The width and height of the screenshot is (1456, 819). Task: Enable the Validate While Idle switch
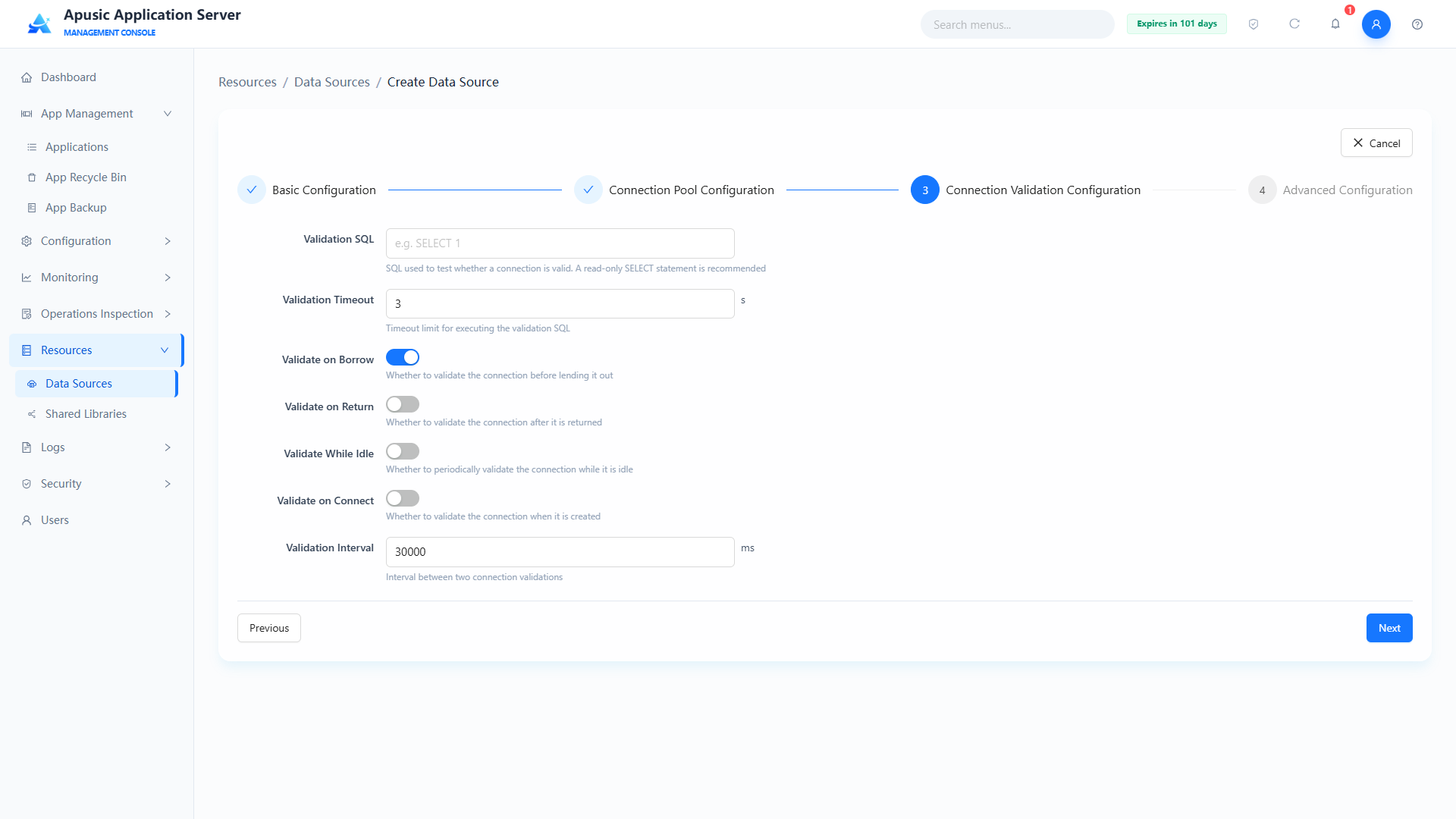403,451
